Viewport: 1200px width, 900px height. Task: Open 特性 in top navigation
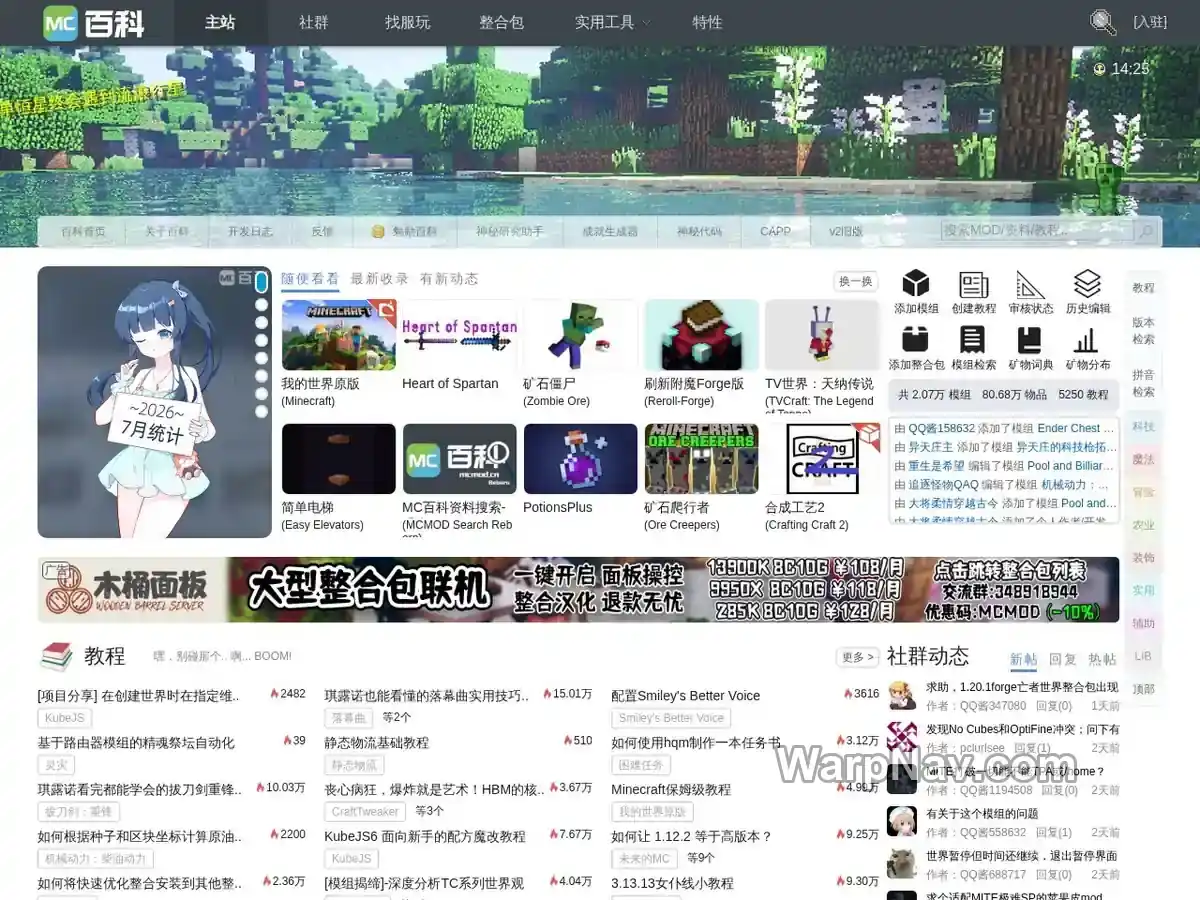[707, 22]
